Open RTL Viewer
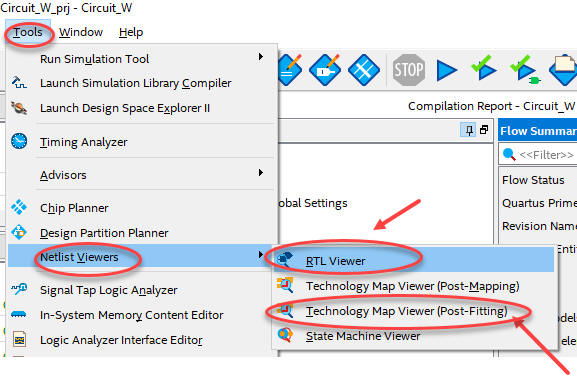The width and height of the screenshot is (577, 377). click(x=414, y=261)
